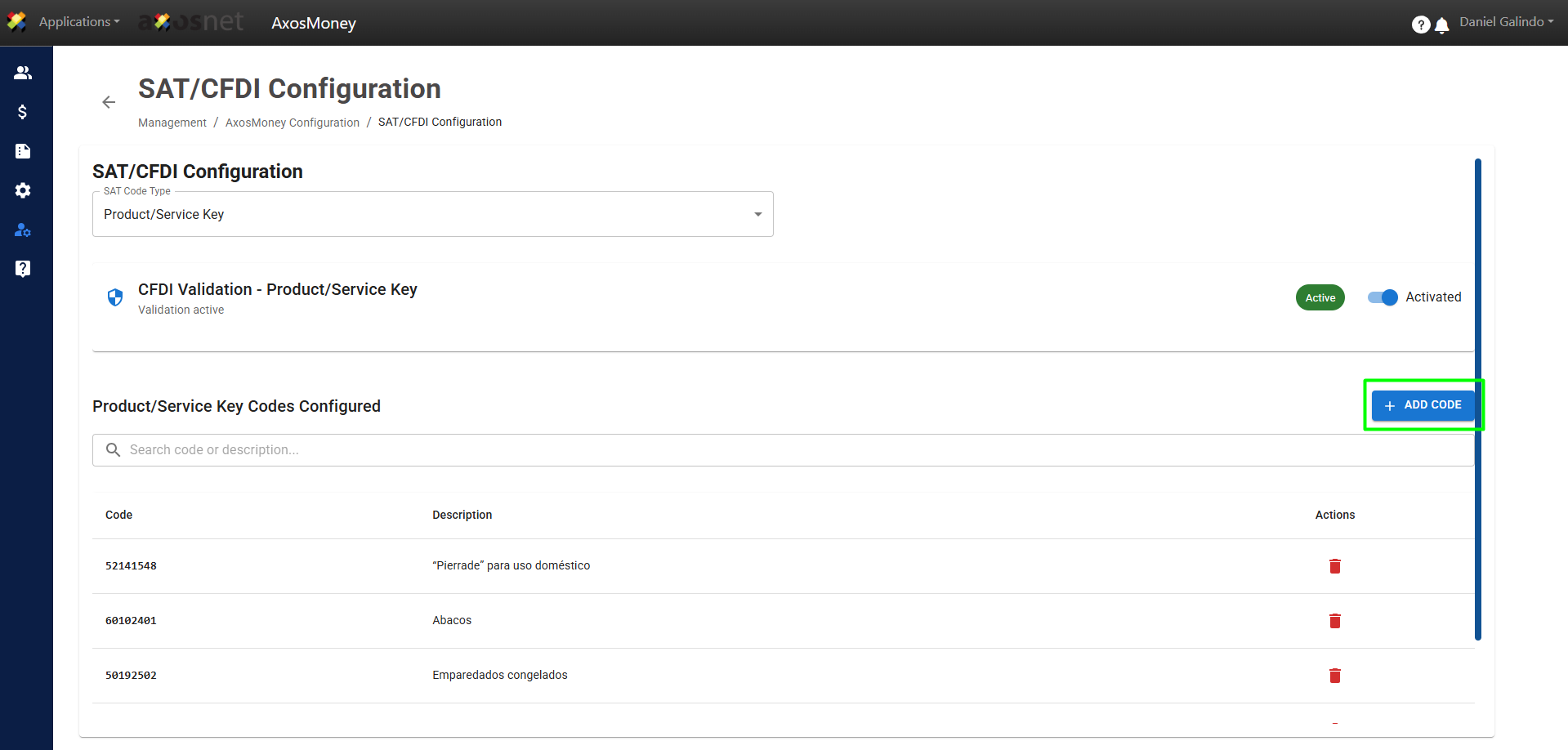Click the Add Code button
This screenshot has height=750, width=1568.
coord(1423,405)
